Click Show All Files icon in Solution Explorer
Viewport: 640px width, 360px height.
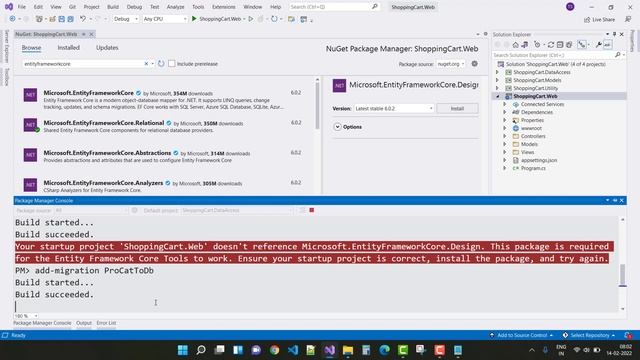pyautogui.click(x=569, y=45)
